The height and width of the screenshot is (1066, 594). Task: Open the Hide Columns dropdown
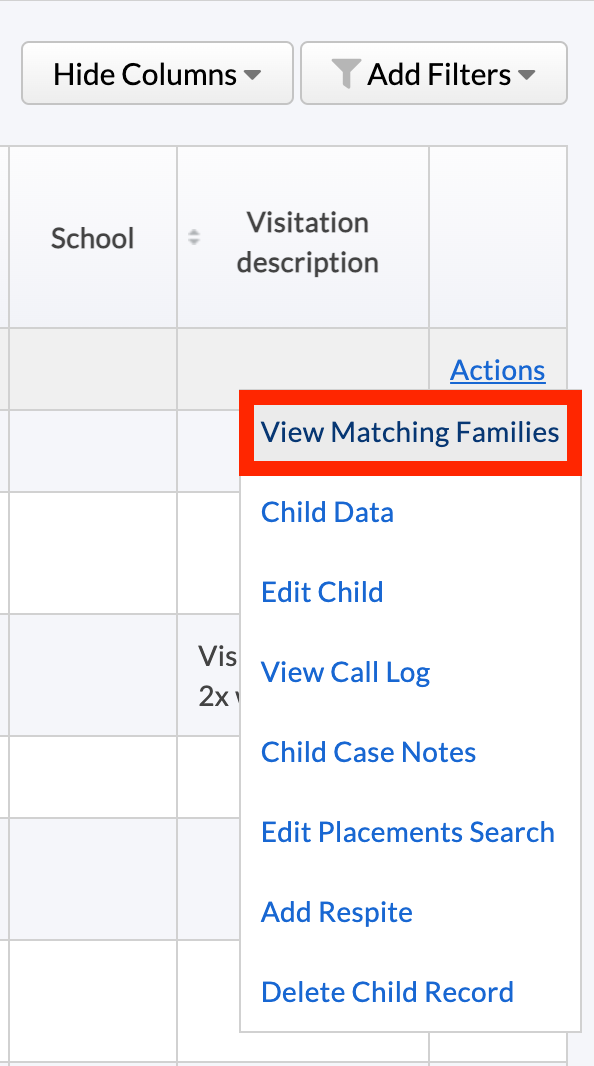pyautogui.click(x=156, y=72)
